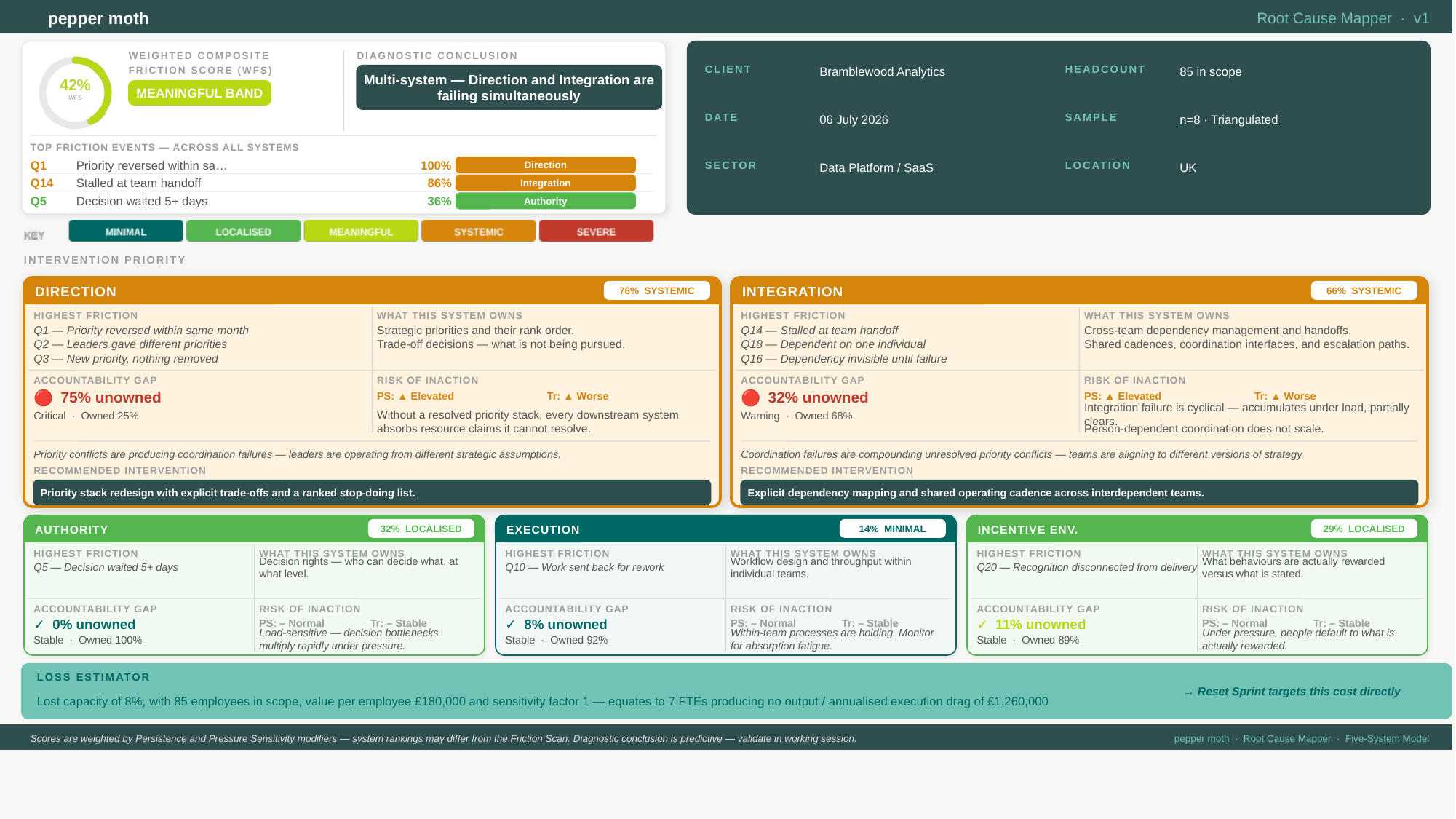1456x819 pixels.
Task: Click Q3 — New priority, nothing removed
Action: (x=126, y=359)
